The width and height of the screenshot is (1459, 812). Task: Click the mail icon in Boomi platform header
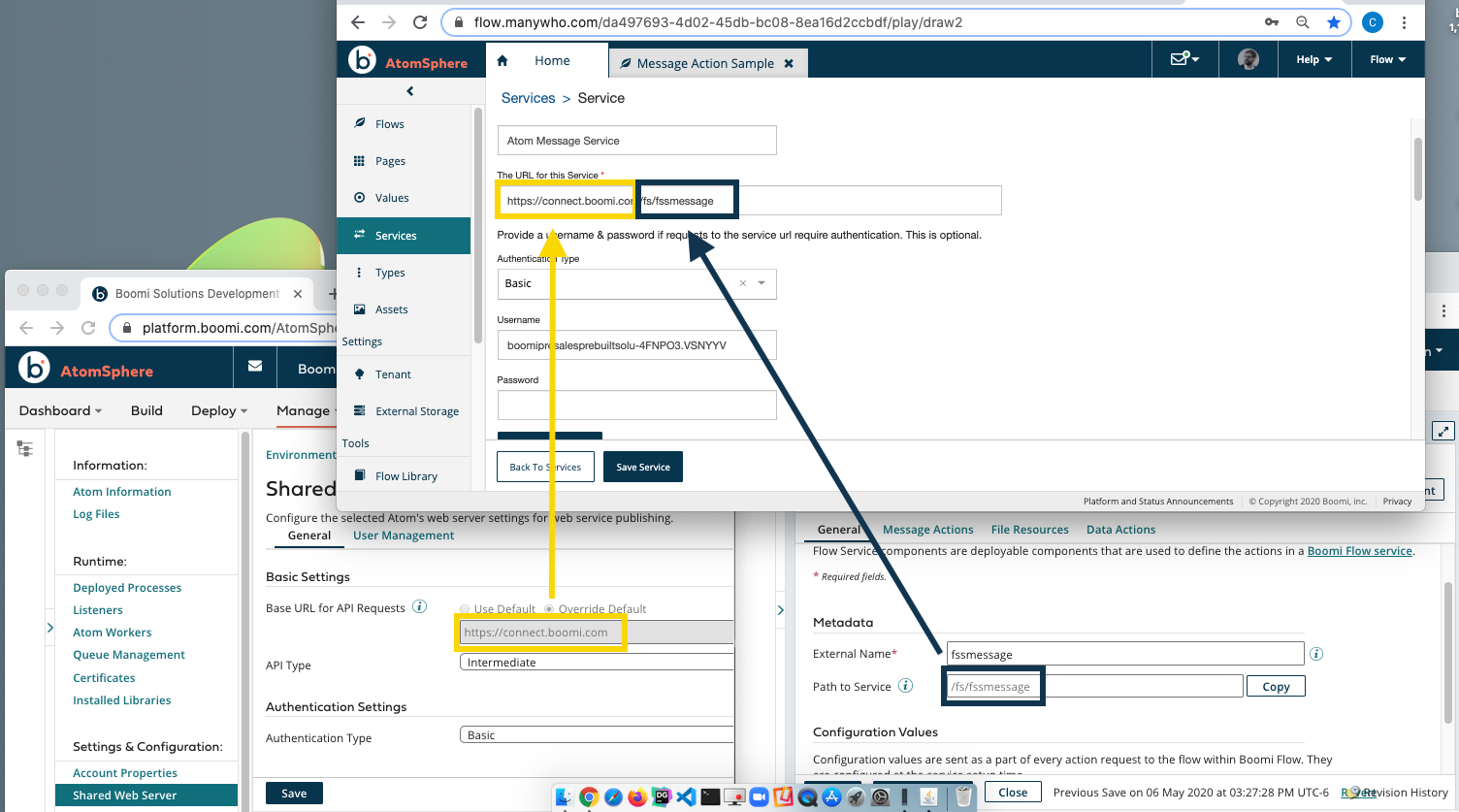pyautogui.click(x=255, y=367)
